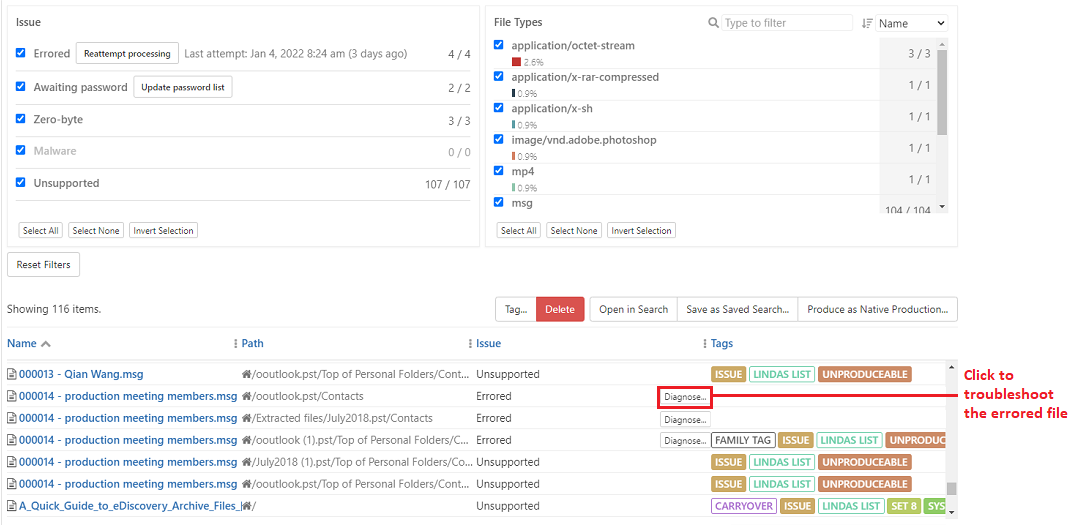This screenshot has height=525, width=1083.
Task: Click ISSUE tag in Qian Wang row
Action: (x=728, y=374)
